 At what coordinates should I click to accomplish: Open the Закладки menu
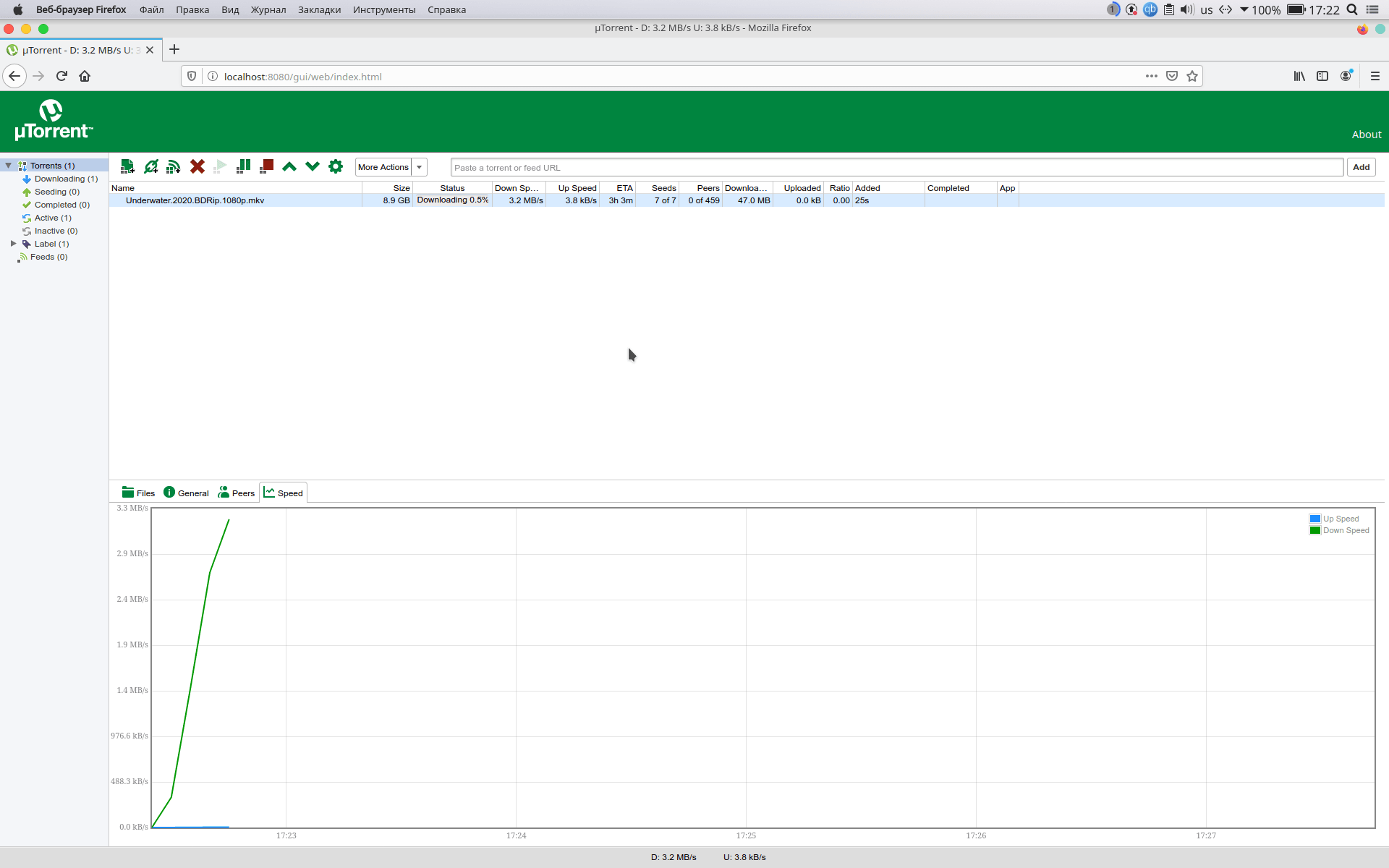(319, 9)
